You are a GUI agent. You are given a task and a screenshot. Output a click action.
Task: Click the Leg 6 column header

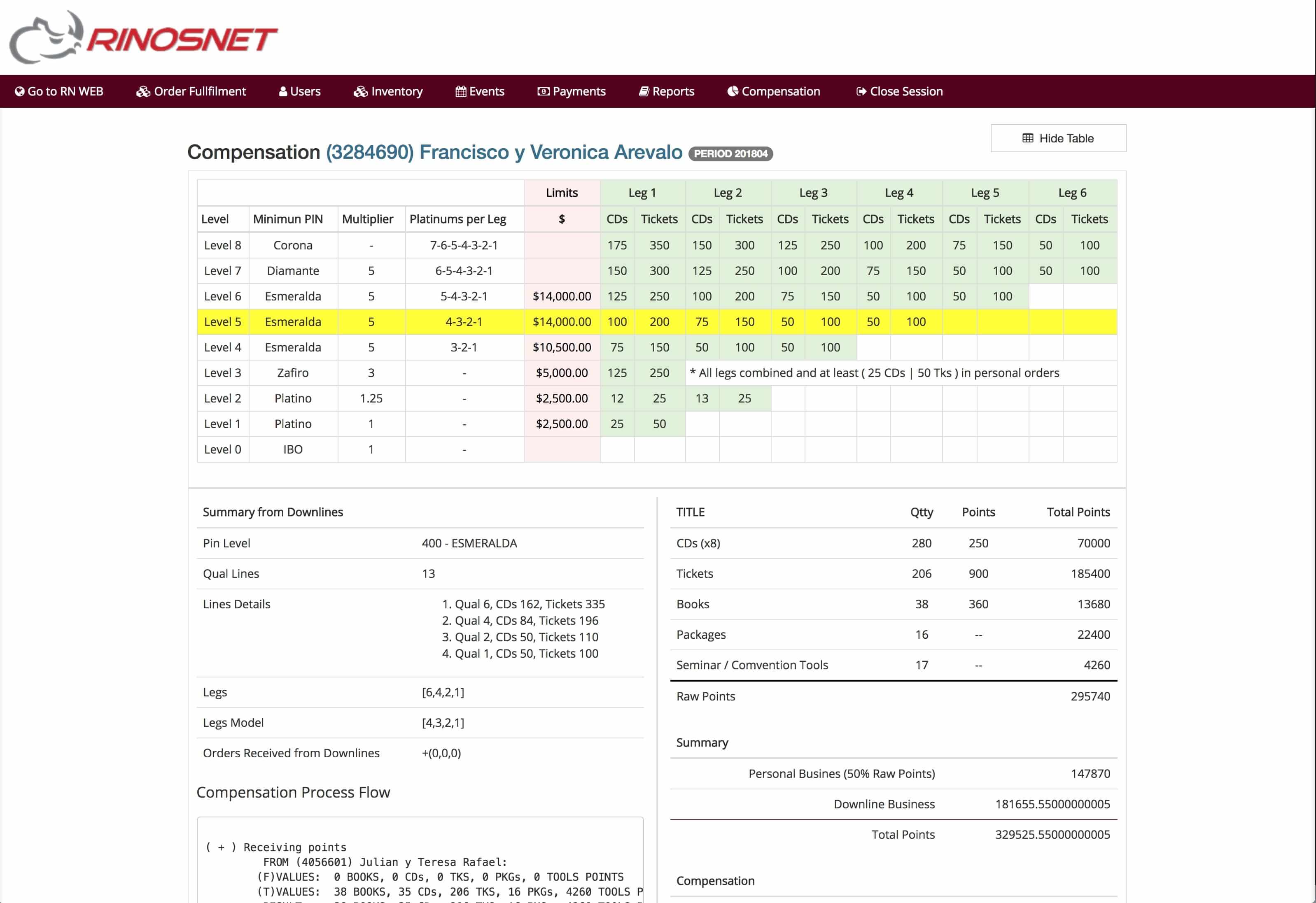1072,193
